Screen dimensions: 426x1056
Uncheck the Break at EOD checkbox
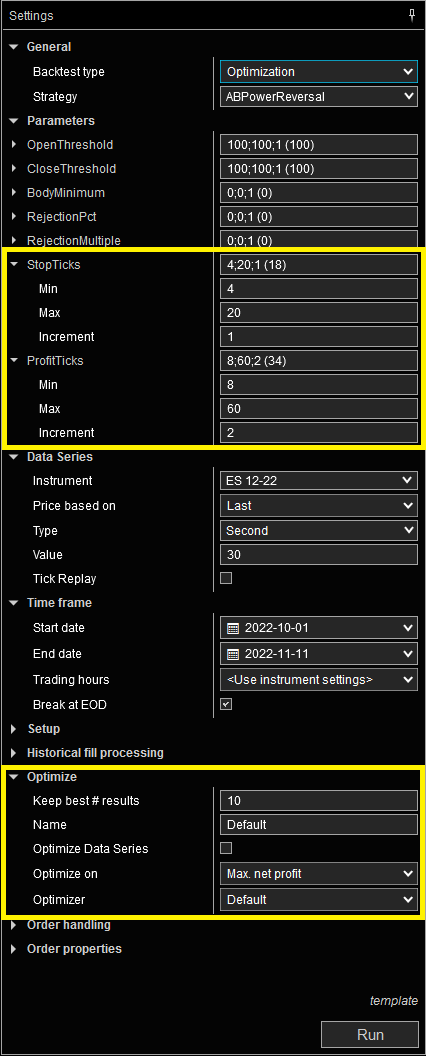[226, 704]
